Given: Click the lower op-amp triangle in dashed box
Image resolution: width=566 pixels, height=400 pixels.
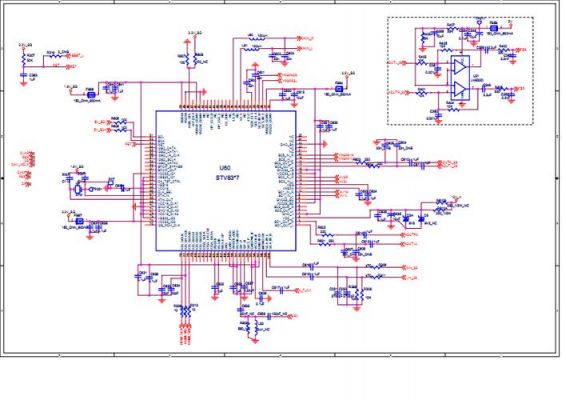Looking at the screenshot, I should tap(460, 89).
